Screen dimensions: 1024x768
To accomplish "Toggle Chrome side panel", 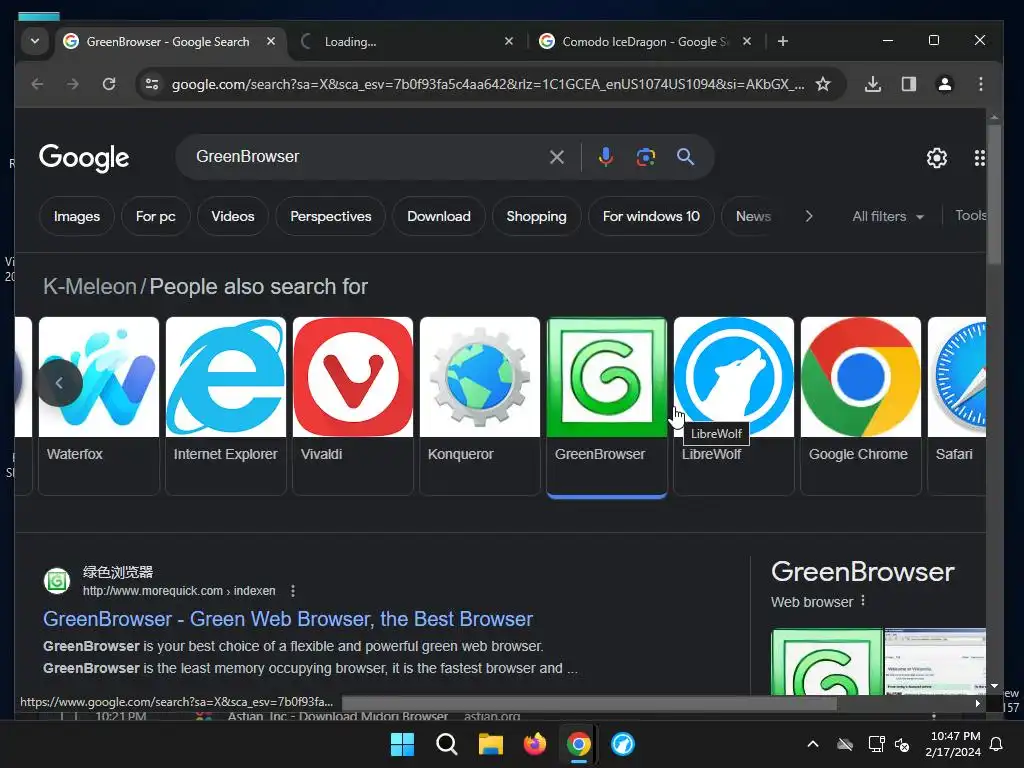I will 908,84.
